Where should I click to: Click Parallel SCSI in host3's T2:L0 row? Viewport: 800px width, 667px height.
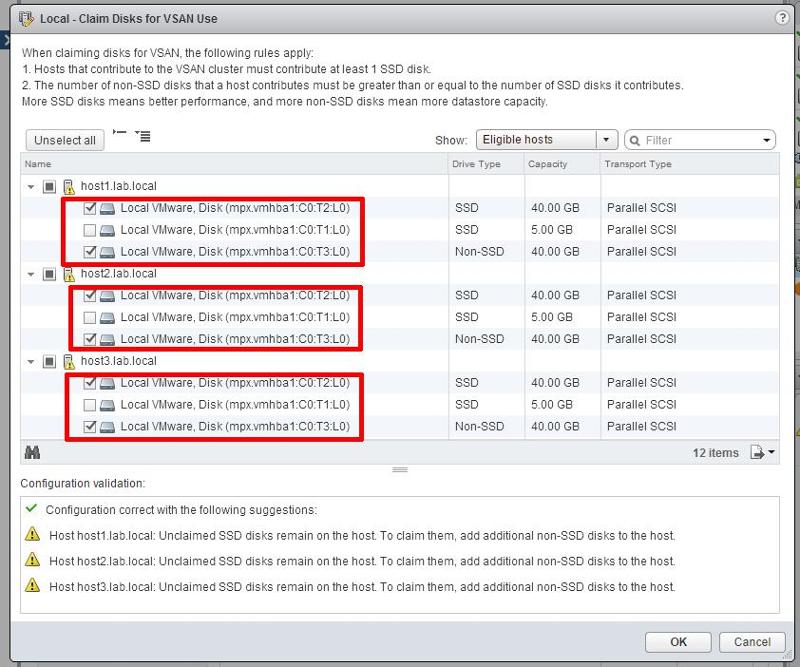[x=641, y=383]
